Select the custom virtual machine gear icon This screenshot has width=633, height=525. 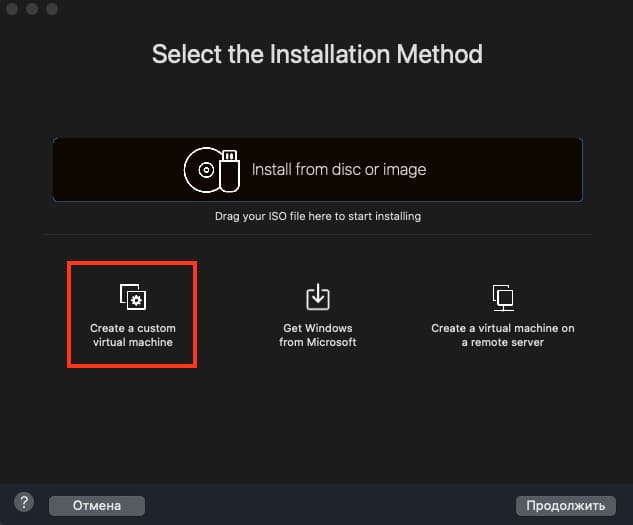click(132, 297)
